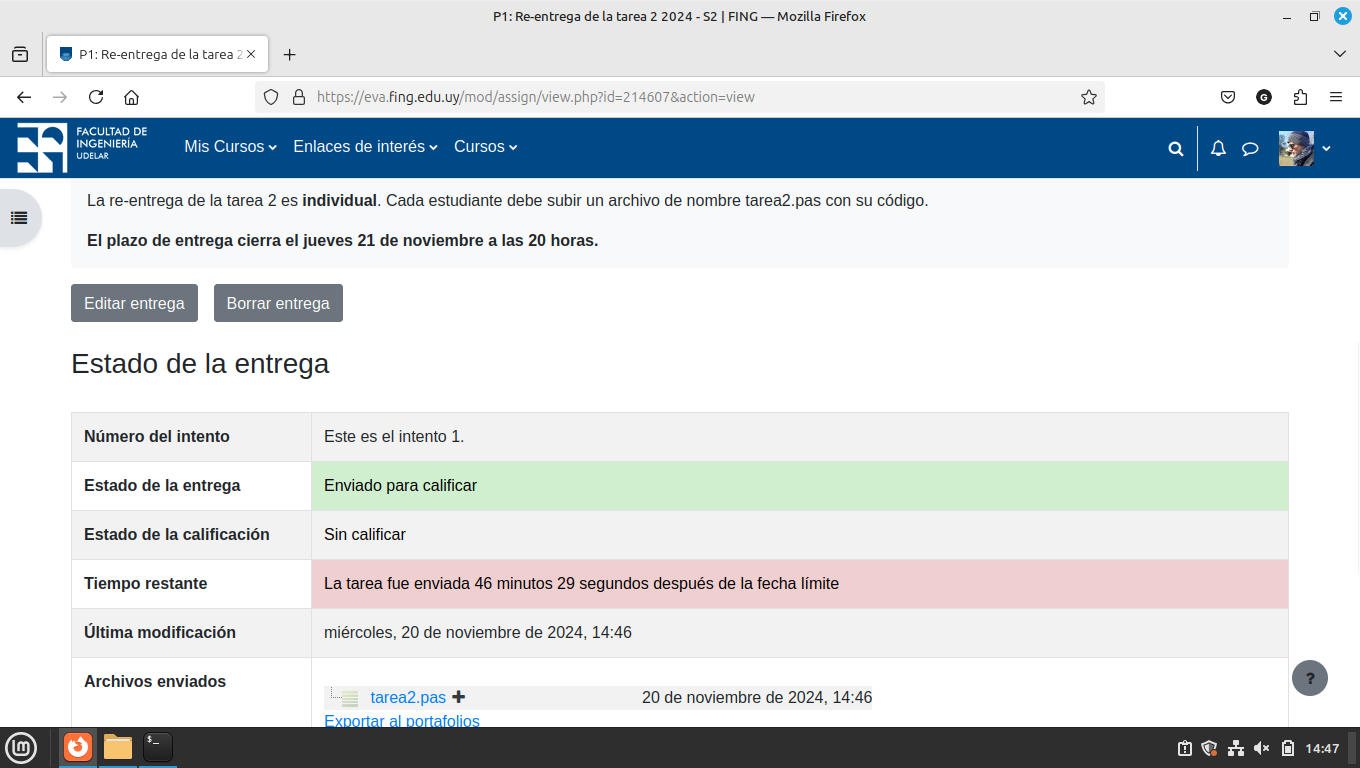1360x768 pixels.
Task: Select 'Última modificación' row label
Action: 160,632
